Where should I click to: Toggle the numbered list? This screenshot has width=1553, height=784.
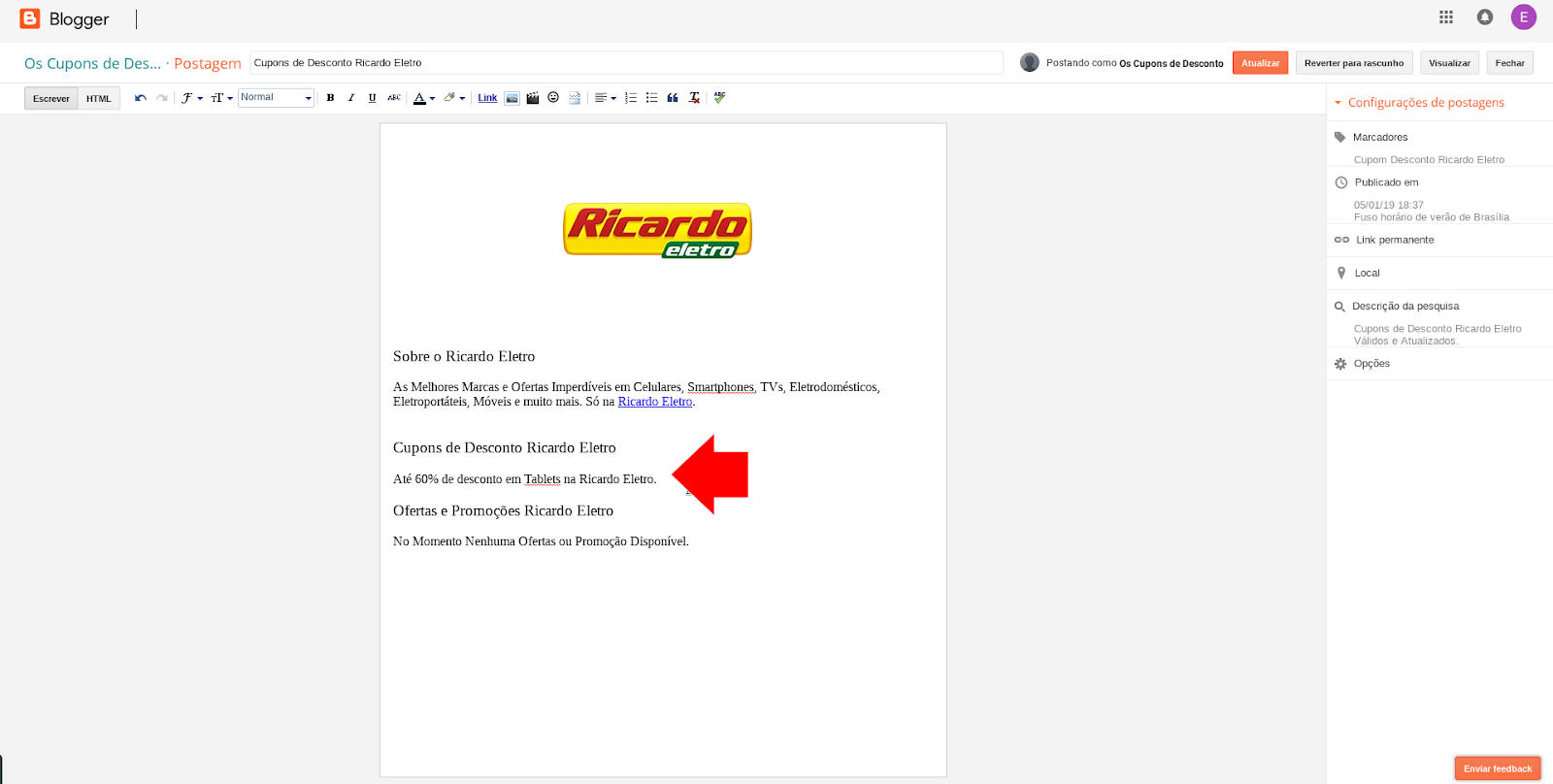(631, 98)
